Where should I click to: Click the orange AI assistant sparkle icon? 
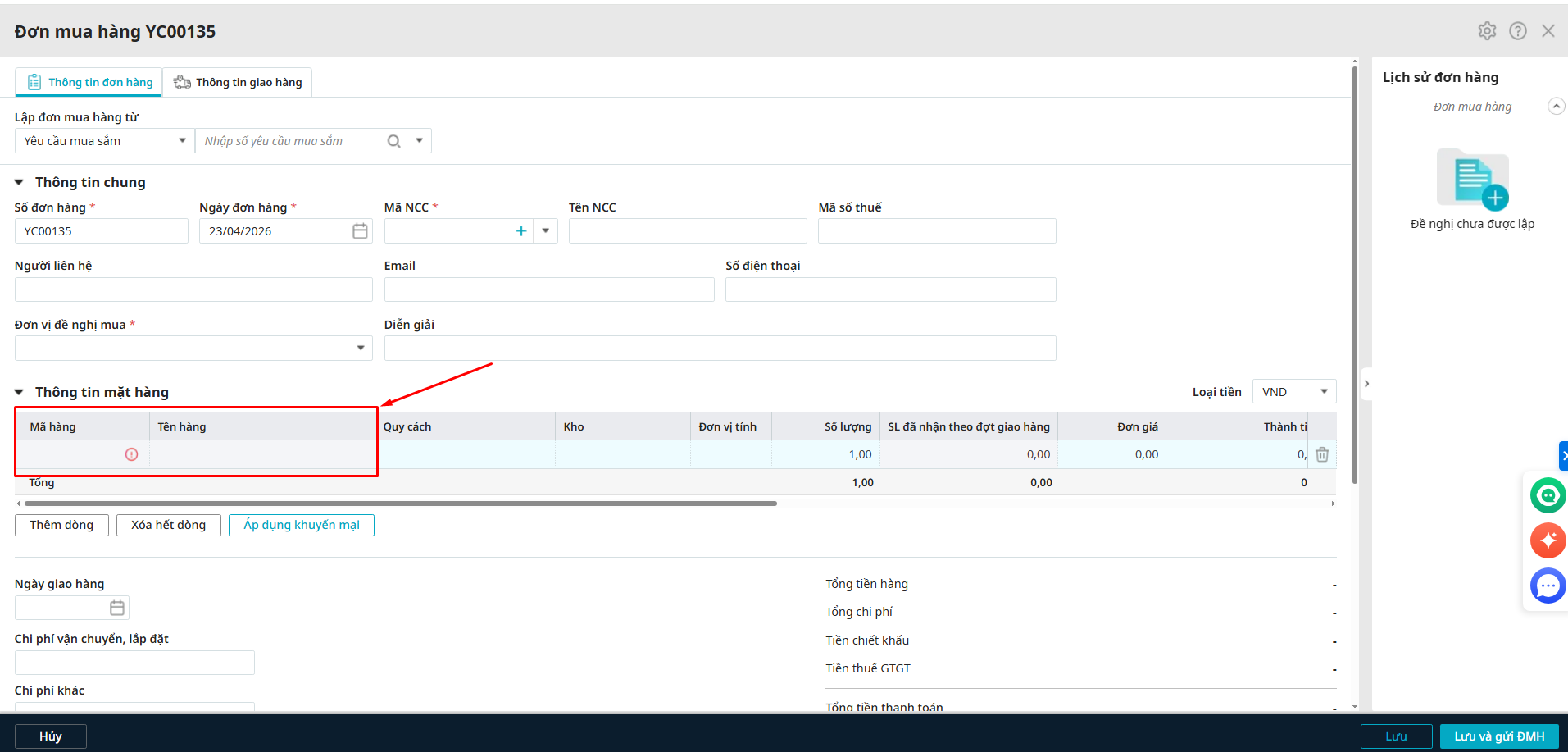point(1548,540)
